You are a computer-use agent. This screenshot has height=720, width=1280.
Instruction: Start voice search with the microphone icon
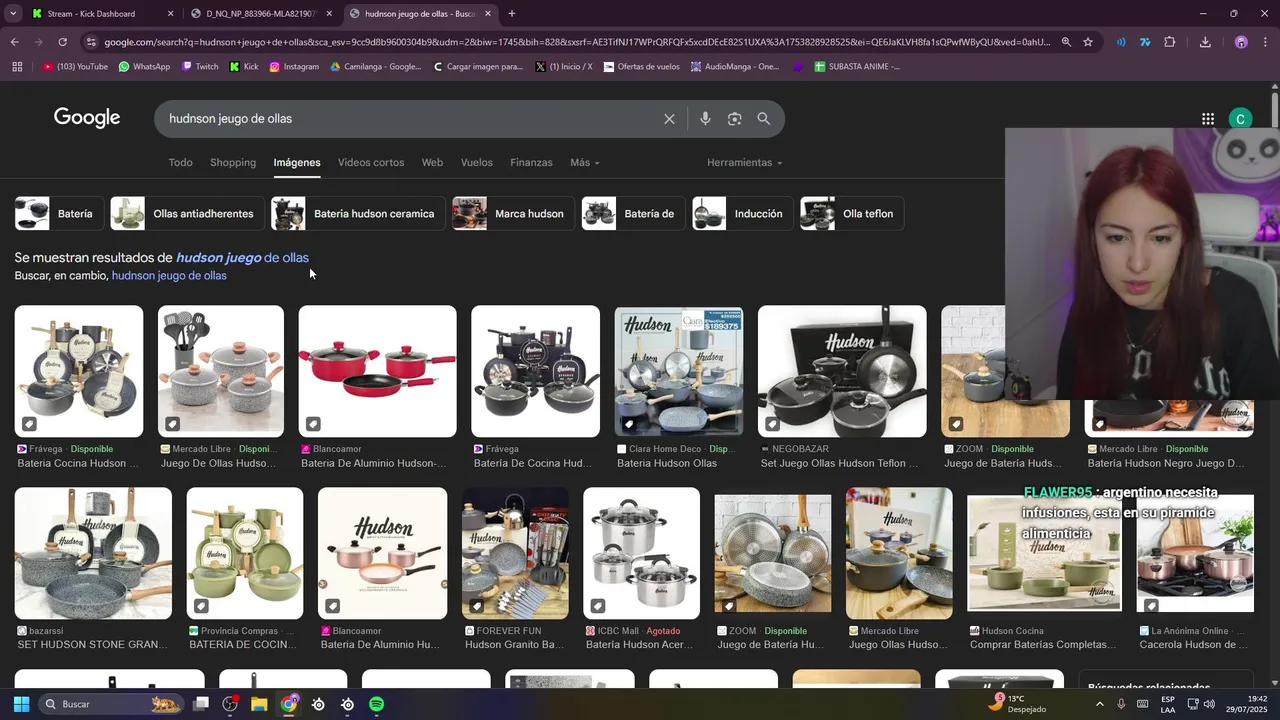tap(705, 119)
